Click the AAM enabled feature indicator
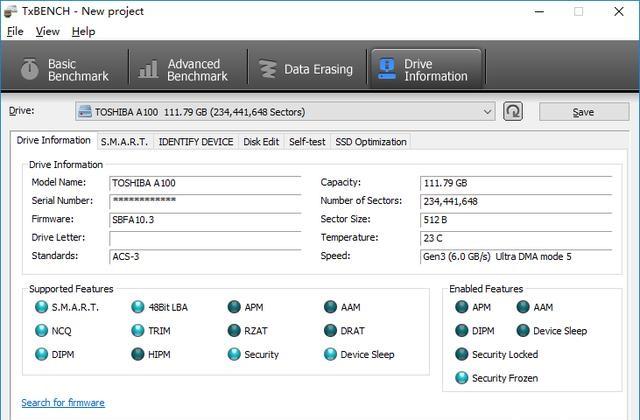Screen dimensions: 640x420 [523, 307]
